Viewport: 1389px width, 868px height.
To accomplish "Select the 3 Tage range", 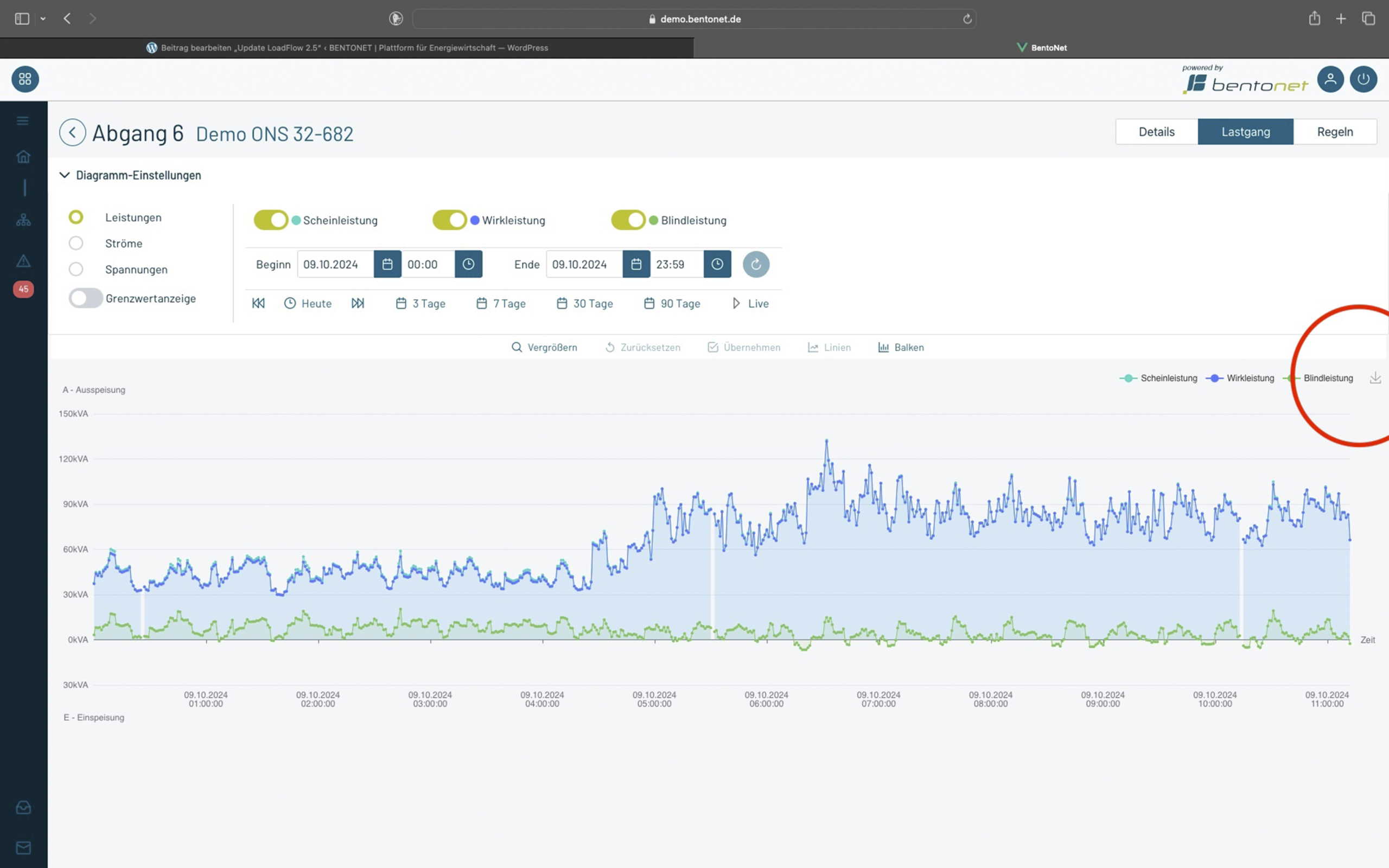I will tap(420, 303).
